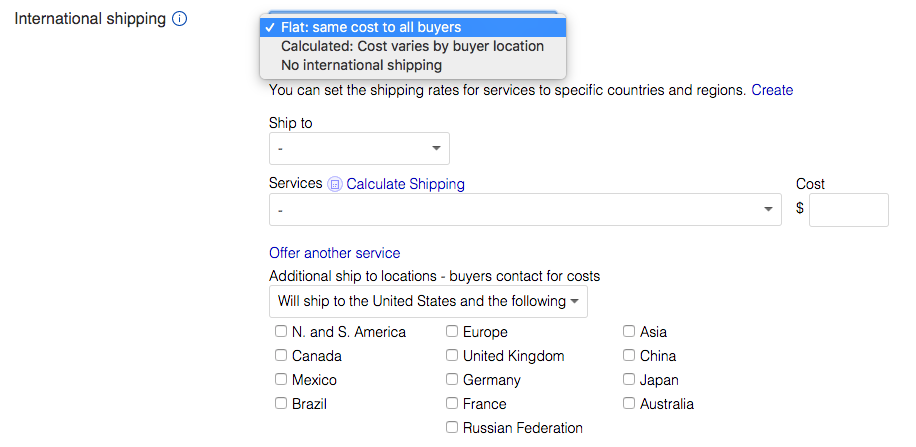Tick the United Kingdom checkbox
916x447 pixels.
[x=452, y=355]
